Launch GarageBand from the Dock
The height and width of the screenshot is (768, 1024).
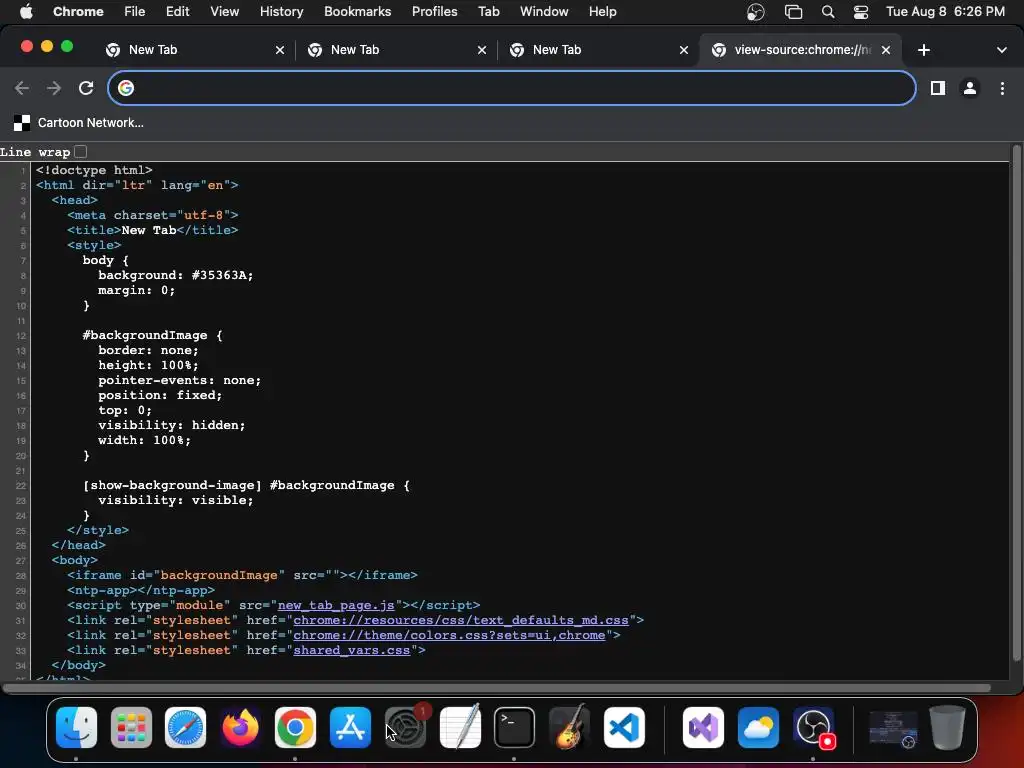(569, 728)
